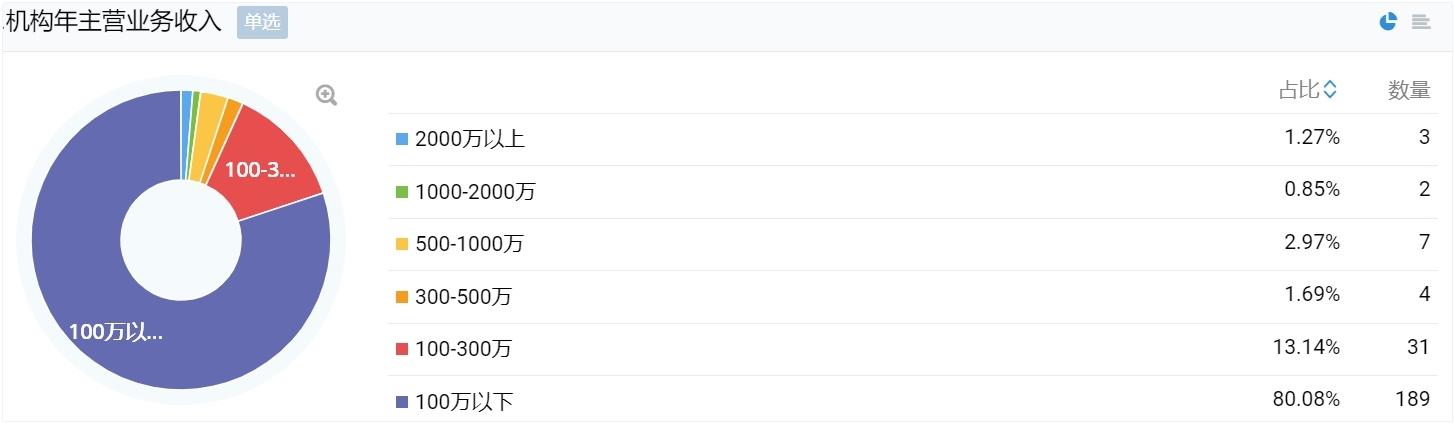The image size is (1455, 424).
Task: Select the 2000万以上 legend label
Action: pyautogui.click(x=470, y=139)
